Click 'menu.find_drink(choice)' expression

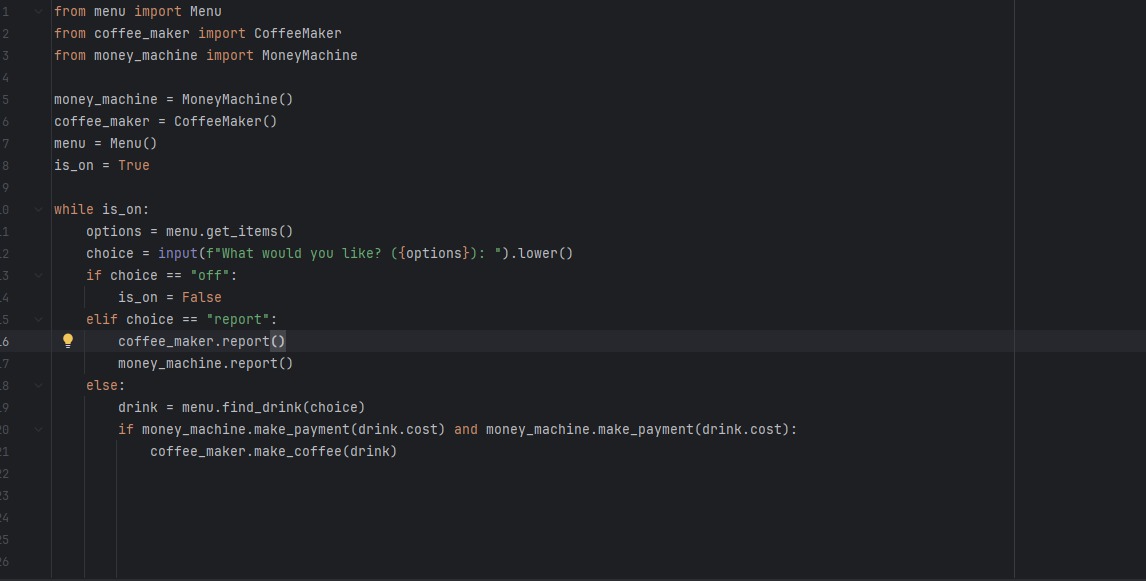click(273, 407)
